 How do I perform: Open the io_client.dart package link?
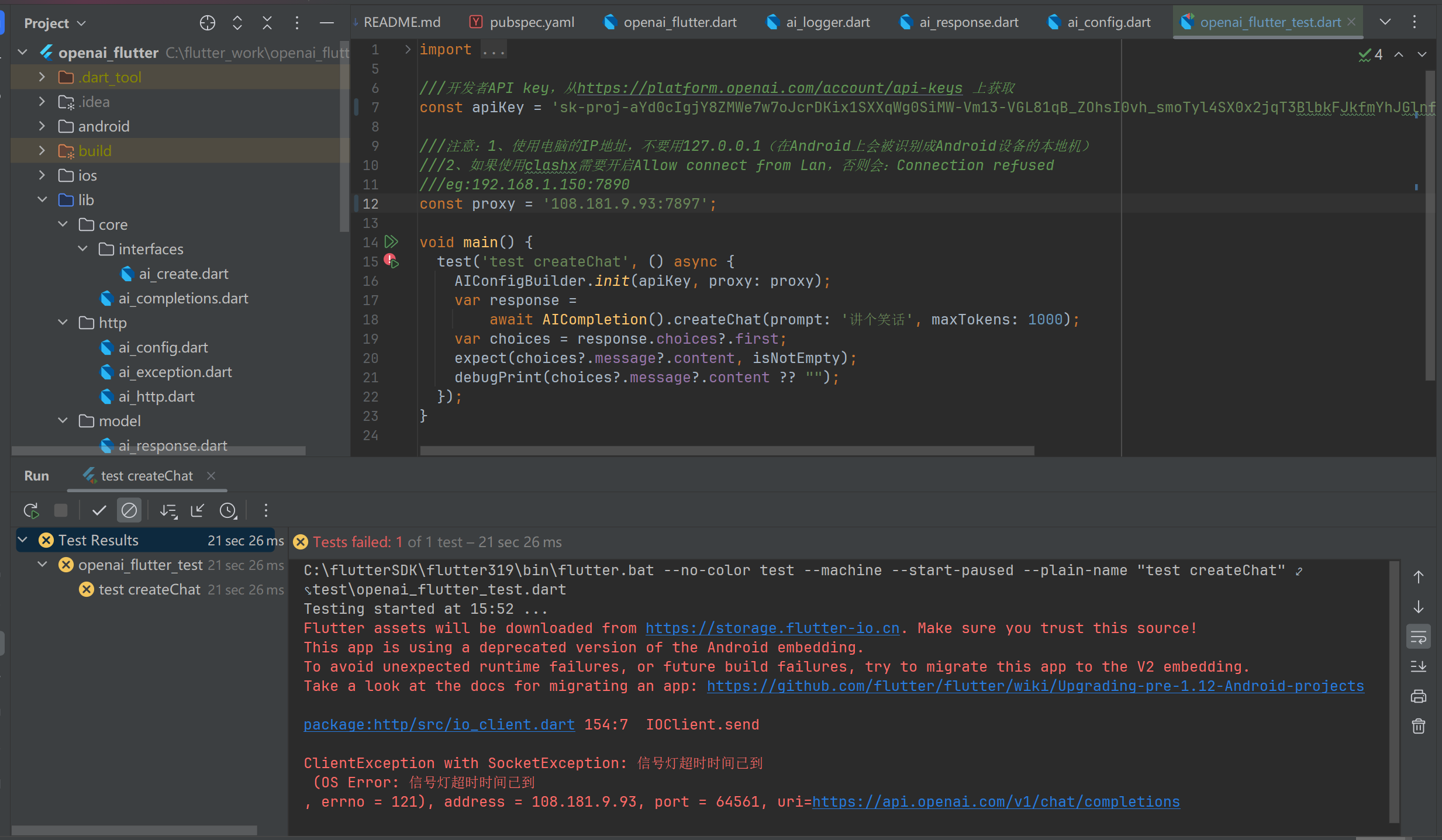coord(439,724)
